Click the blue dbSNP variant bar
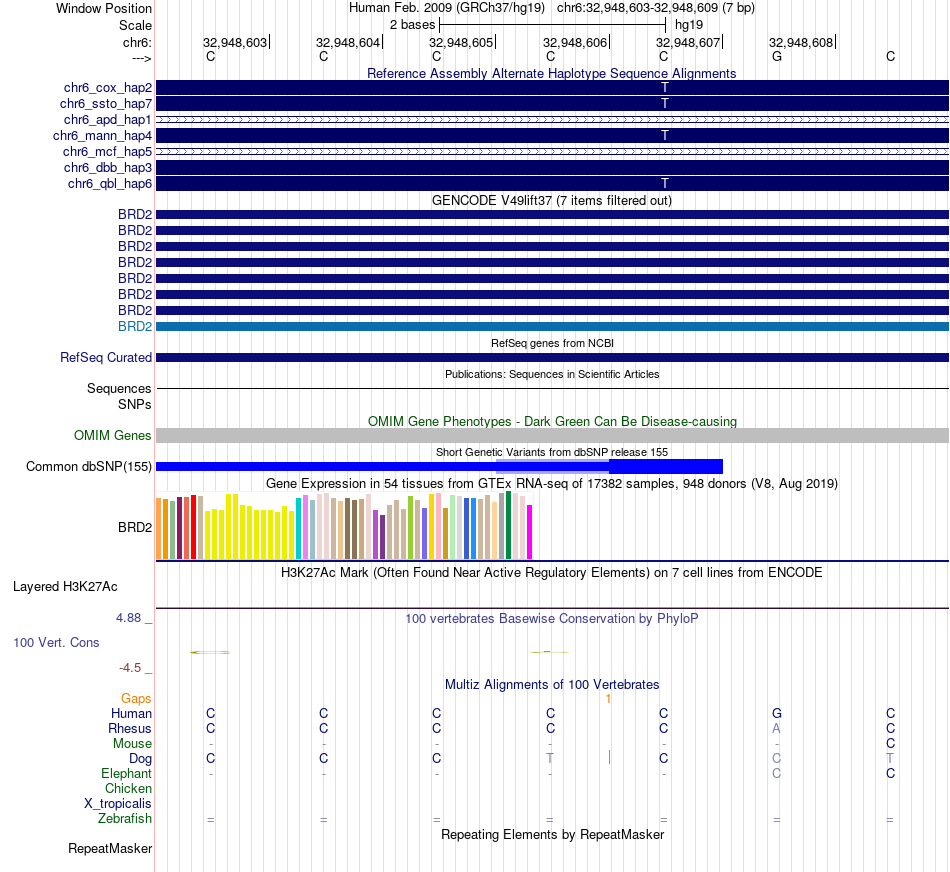This screenshot has width=950, height=872. [x=439, y=467]
